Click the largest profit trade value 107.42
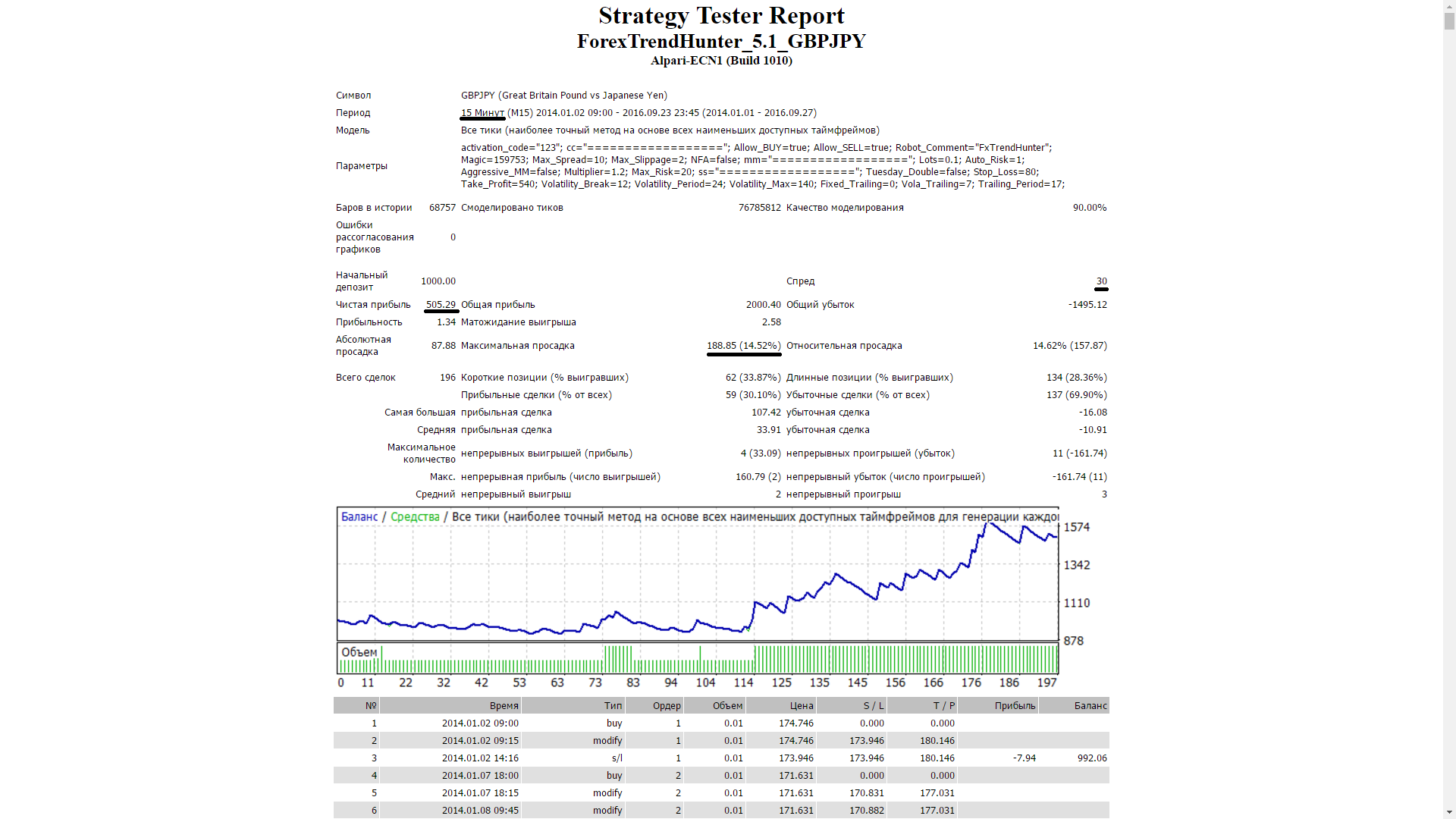 [766, 413]
